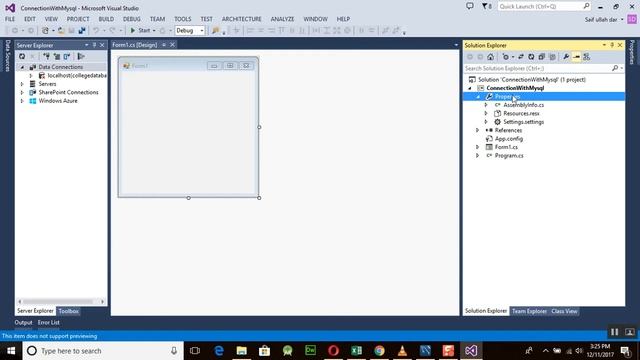Image resolution: width=640 pixels, height=360 pixels.
Task: Click Properties wrench icon in Solution Explorer toolbar
Action: click(x=566, y=57)
